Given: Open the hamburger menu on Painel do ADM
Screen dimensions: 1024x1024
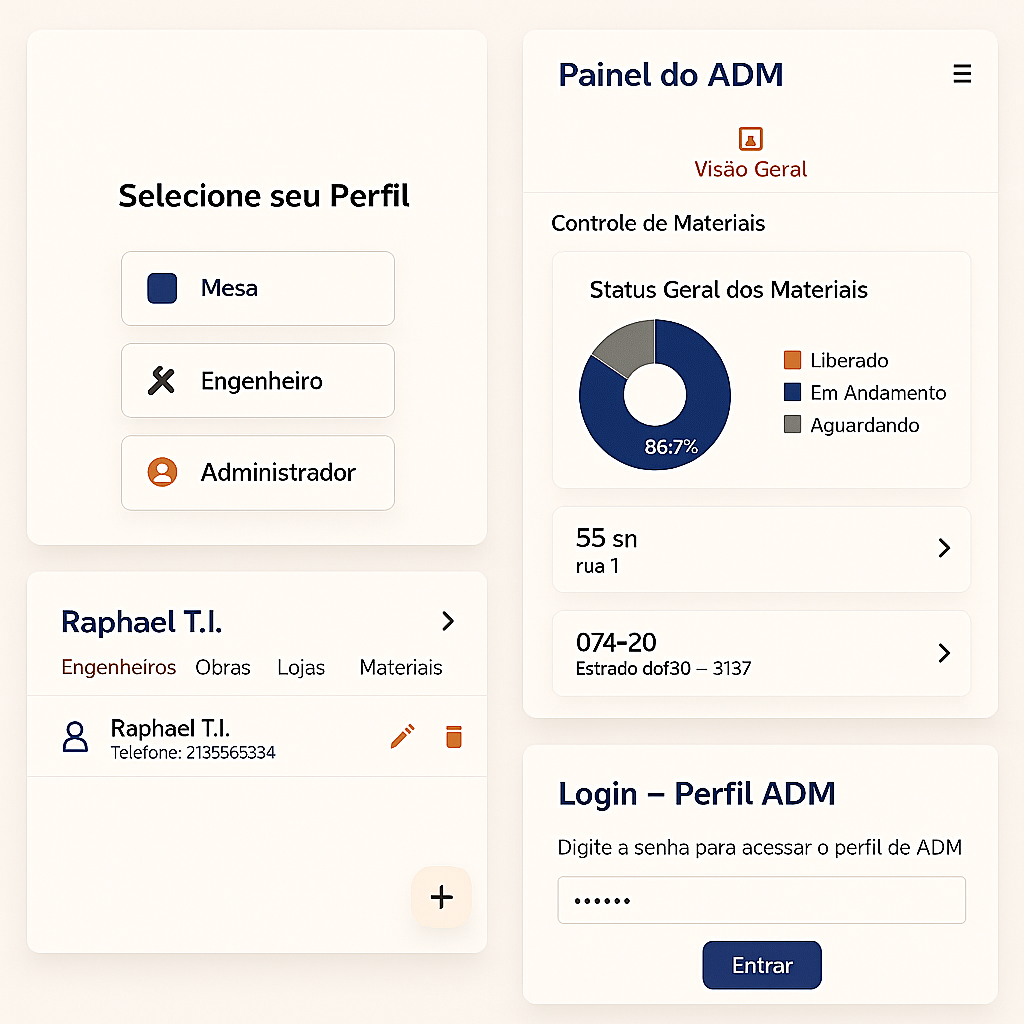Looking at the screenshot, I should 962,73.
